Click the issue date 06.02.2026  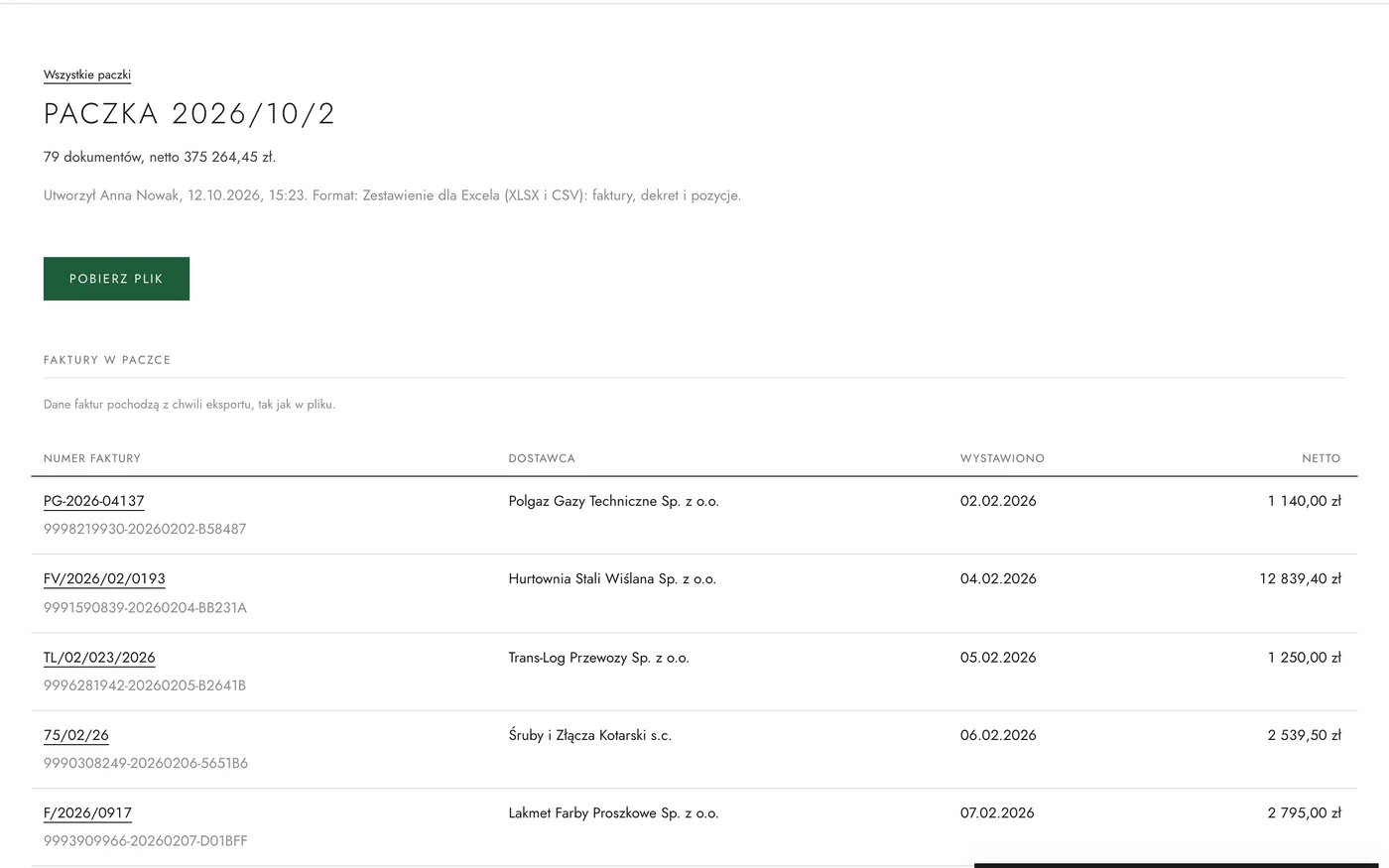point(998,735)
